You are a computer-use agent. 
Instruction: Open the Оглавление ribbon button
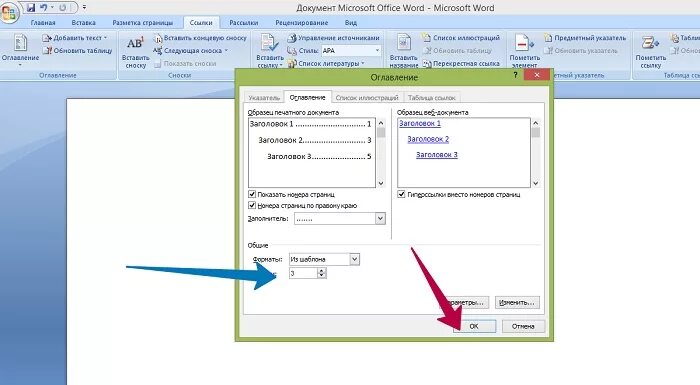(x=20, y=51)
